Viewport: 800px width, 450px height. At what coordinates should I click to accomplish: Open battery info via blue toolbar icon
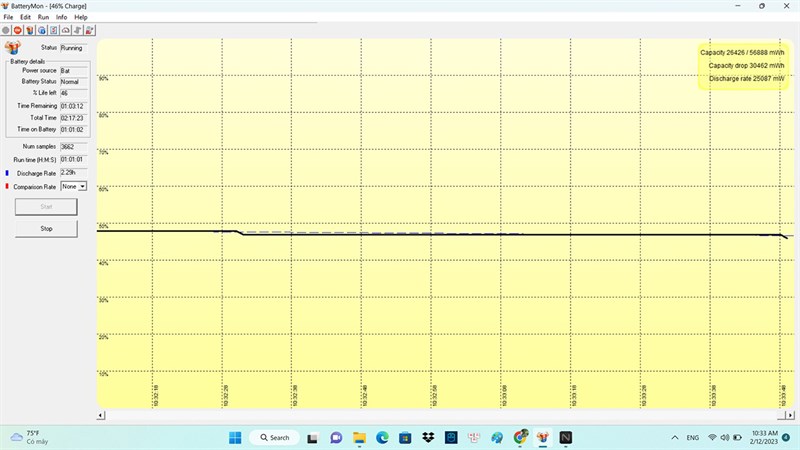point(42,30)
